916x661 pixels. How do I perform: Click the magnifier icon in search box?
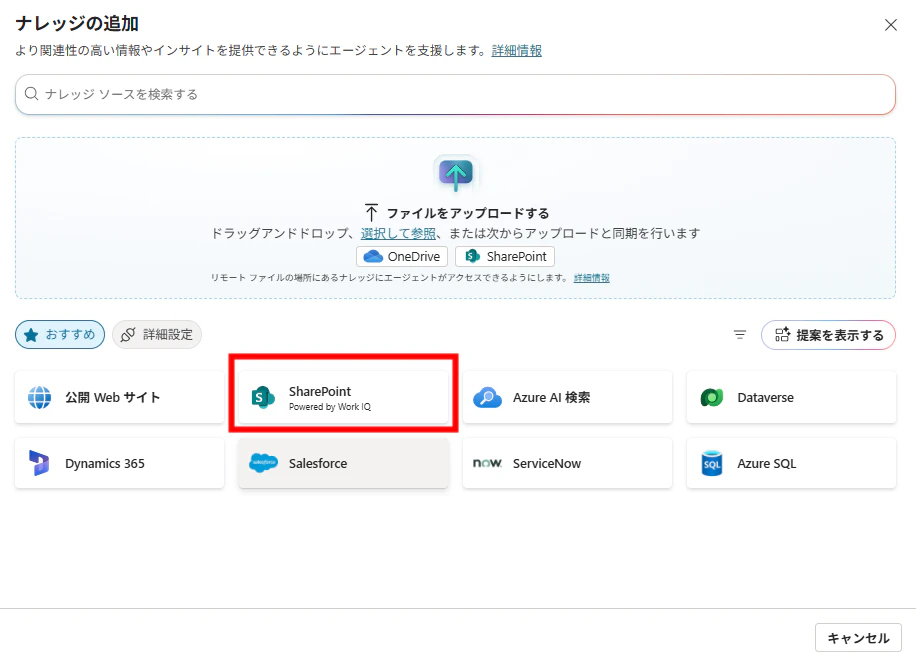point(32,94)
